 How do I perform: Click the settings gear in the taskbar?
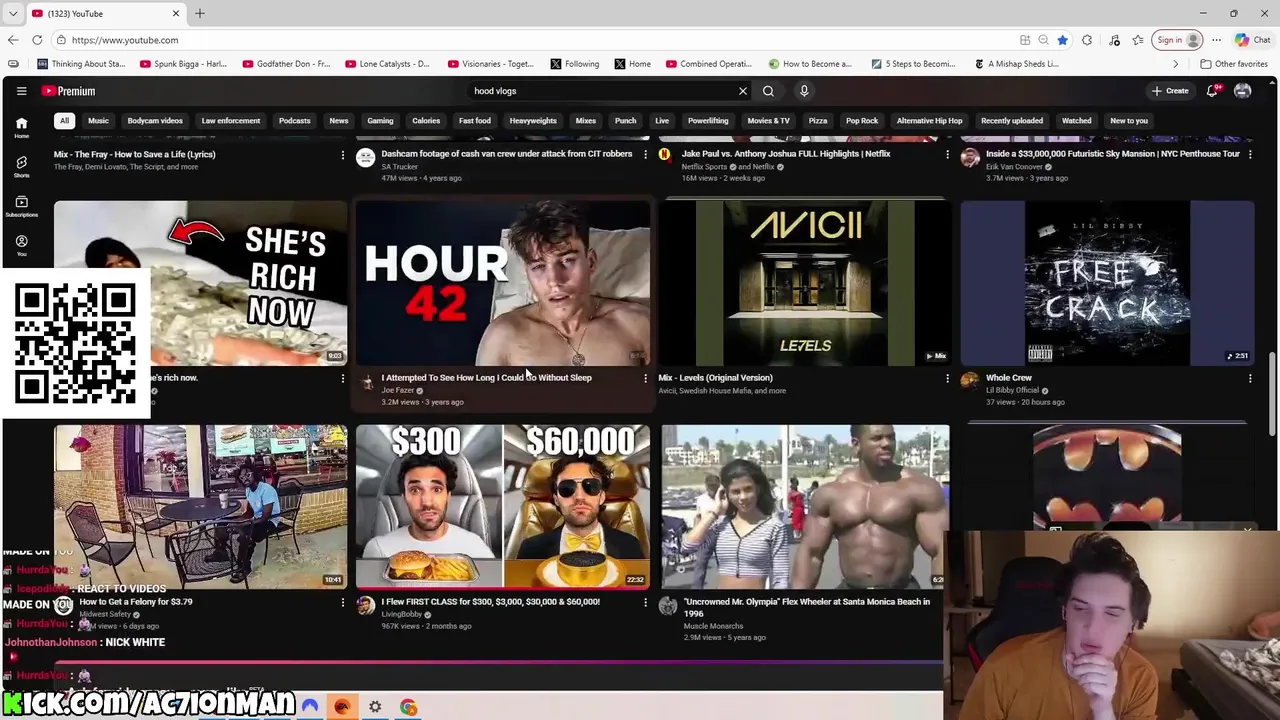tap(375, 707)
